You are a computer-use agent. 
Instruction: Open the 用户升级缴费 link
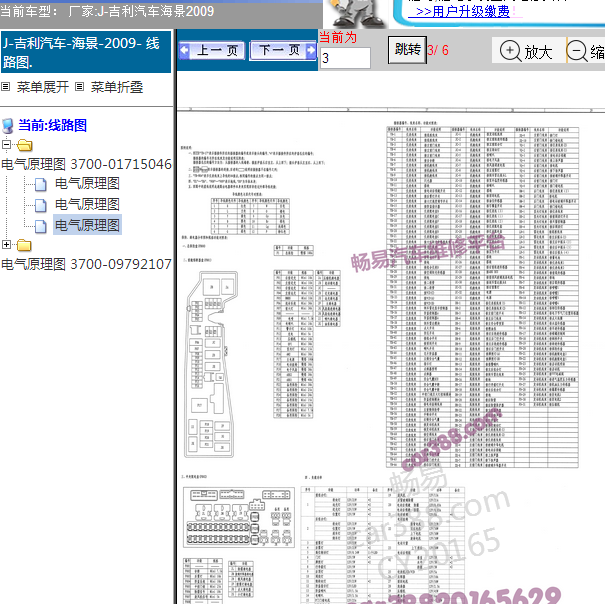click(x=463, y=11)
